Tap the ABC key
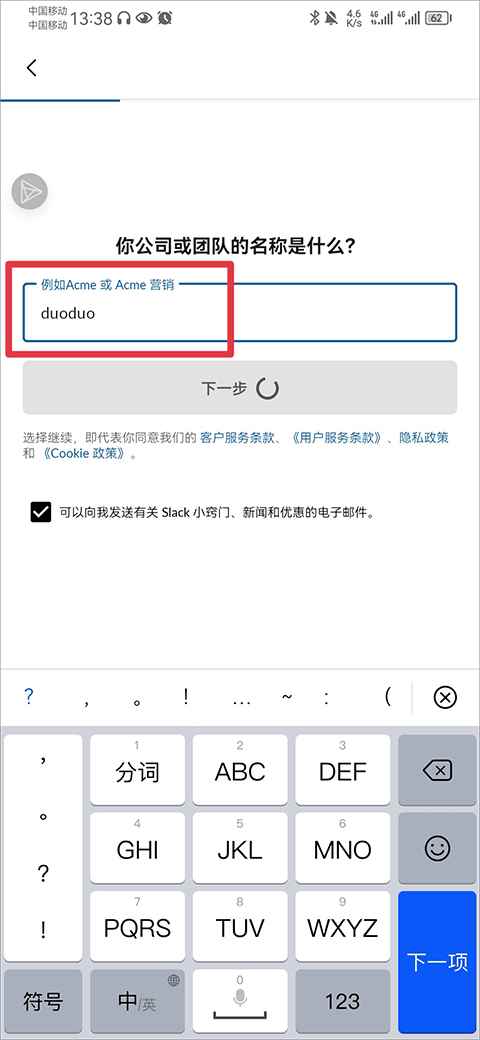The image size is (480, 1040). click(x=240, y=770)
